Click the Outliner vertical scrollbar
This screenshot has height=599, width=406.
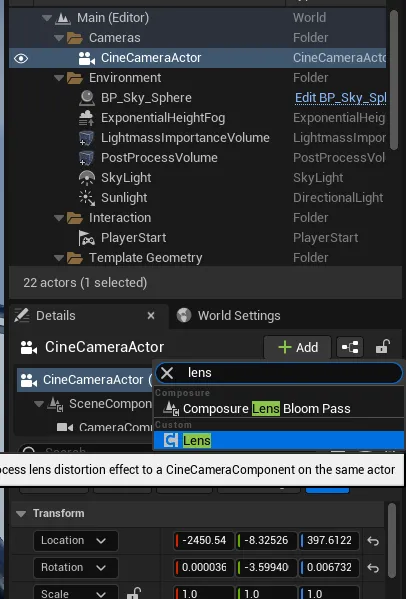click(x=394, y=79)
